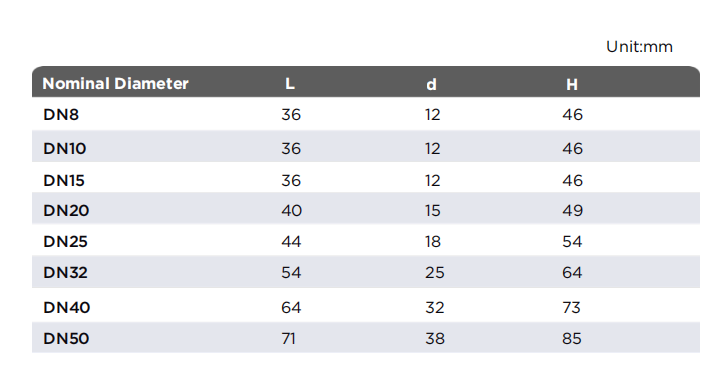The image size is (727, 380).
Task: Select the H column header
Action: [x=572, y=84]
